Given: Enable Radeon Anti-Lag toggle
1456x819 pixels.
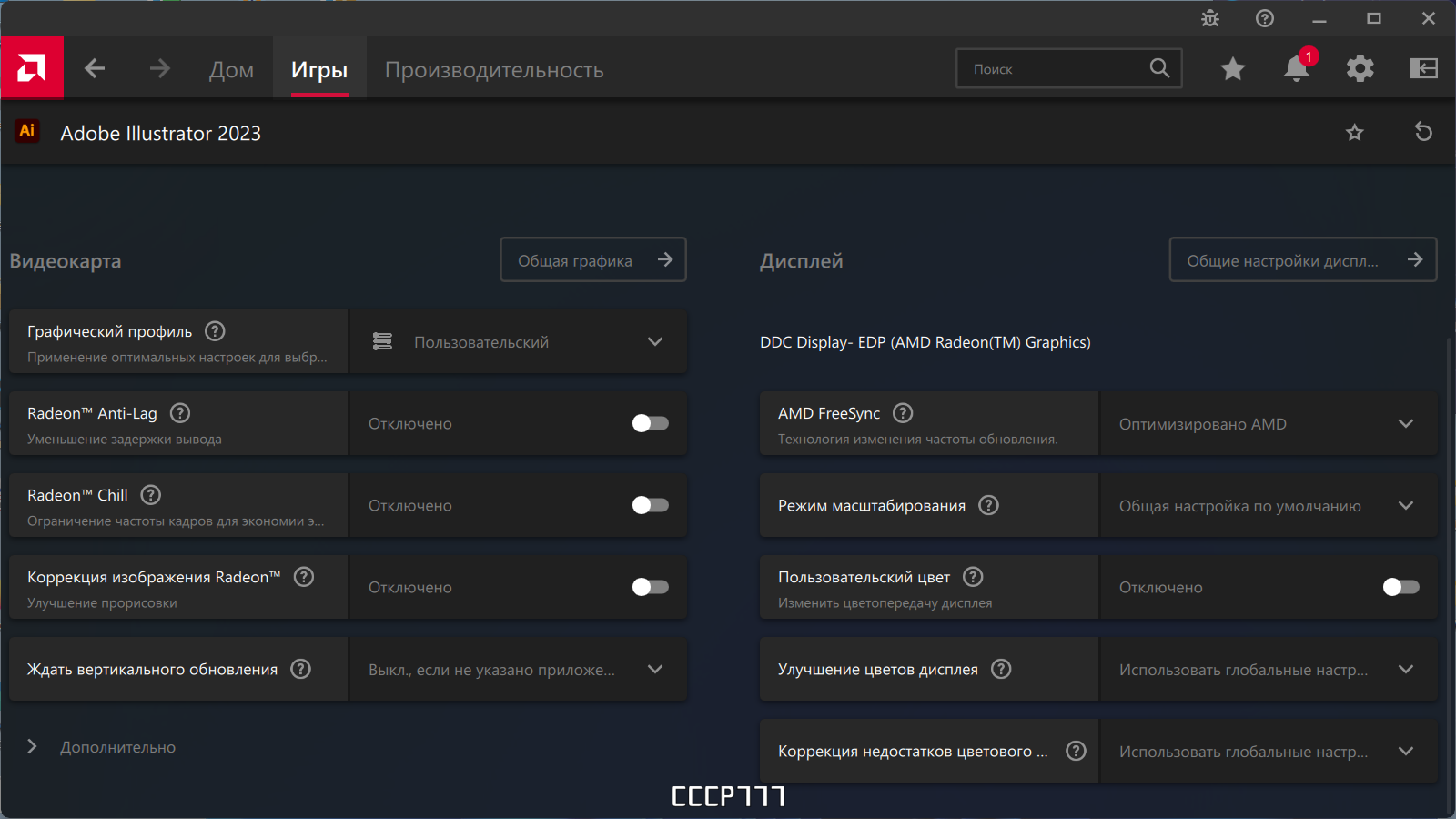Looking at the screenshot, I should pos(651,423).
